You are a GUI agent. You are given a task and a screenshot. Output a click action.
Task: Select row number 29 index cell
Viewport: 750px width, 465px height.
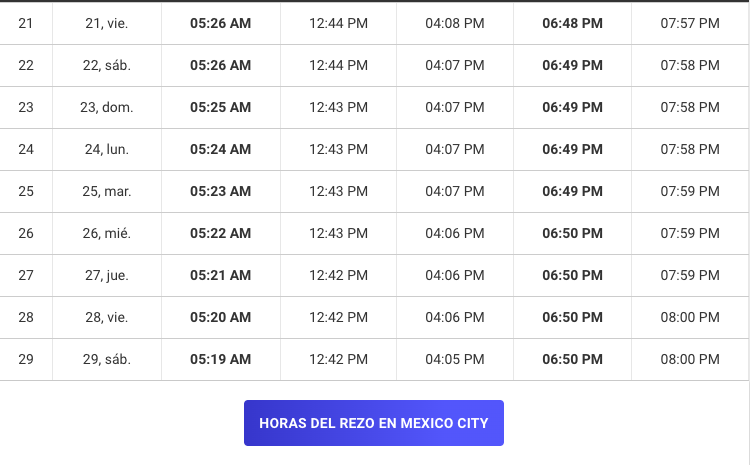pos(26,359)
